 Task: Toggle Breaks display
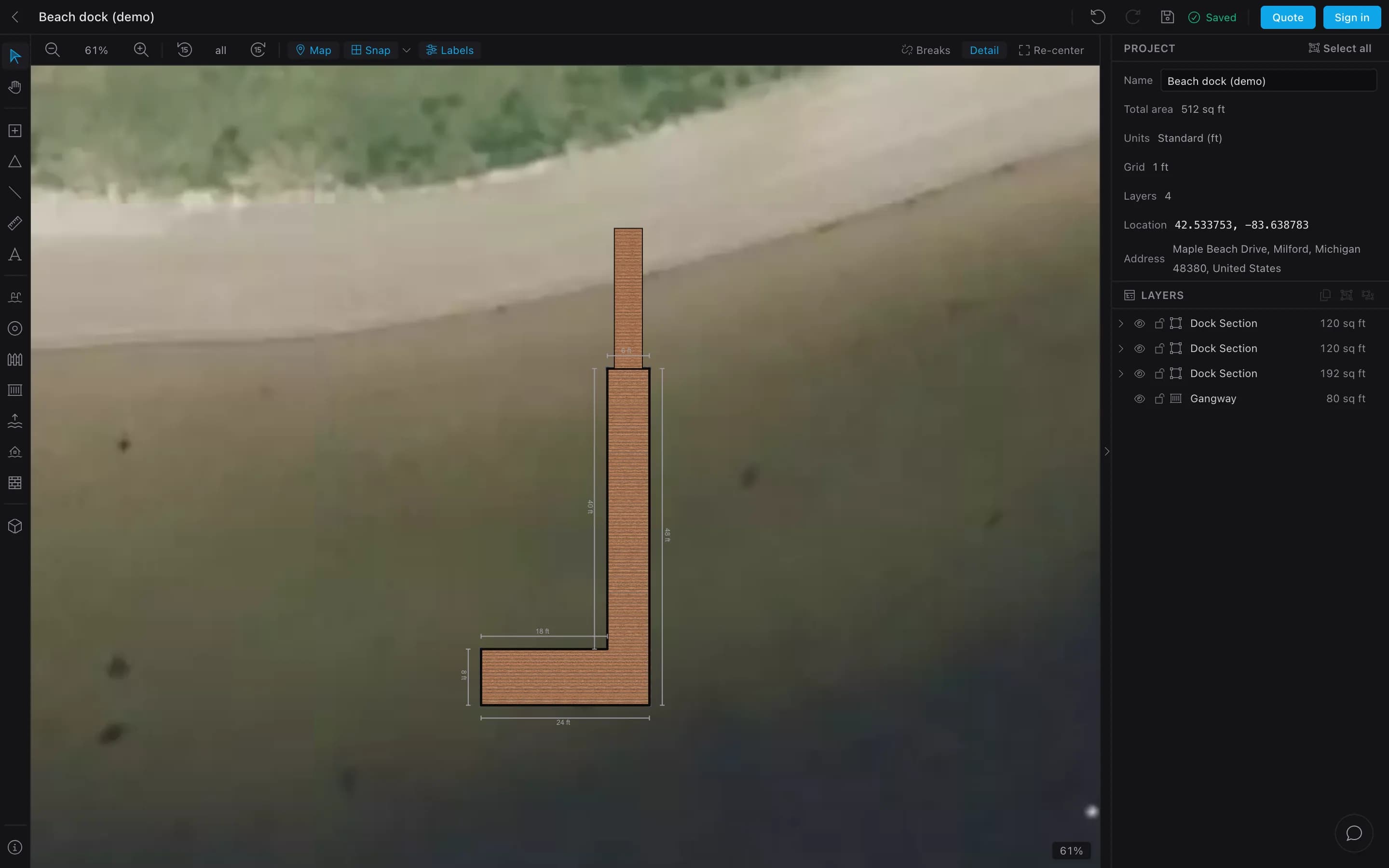click(926, 50)
